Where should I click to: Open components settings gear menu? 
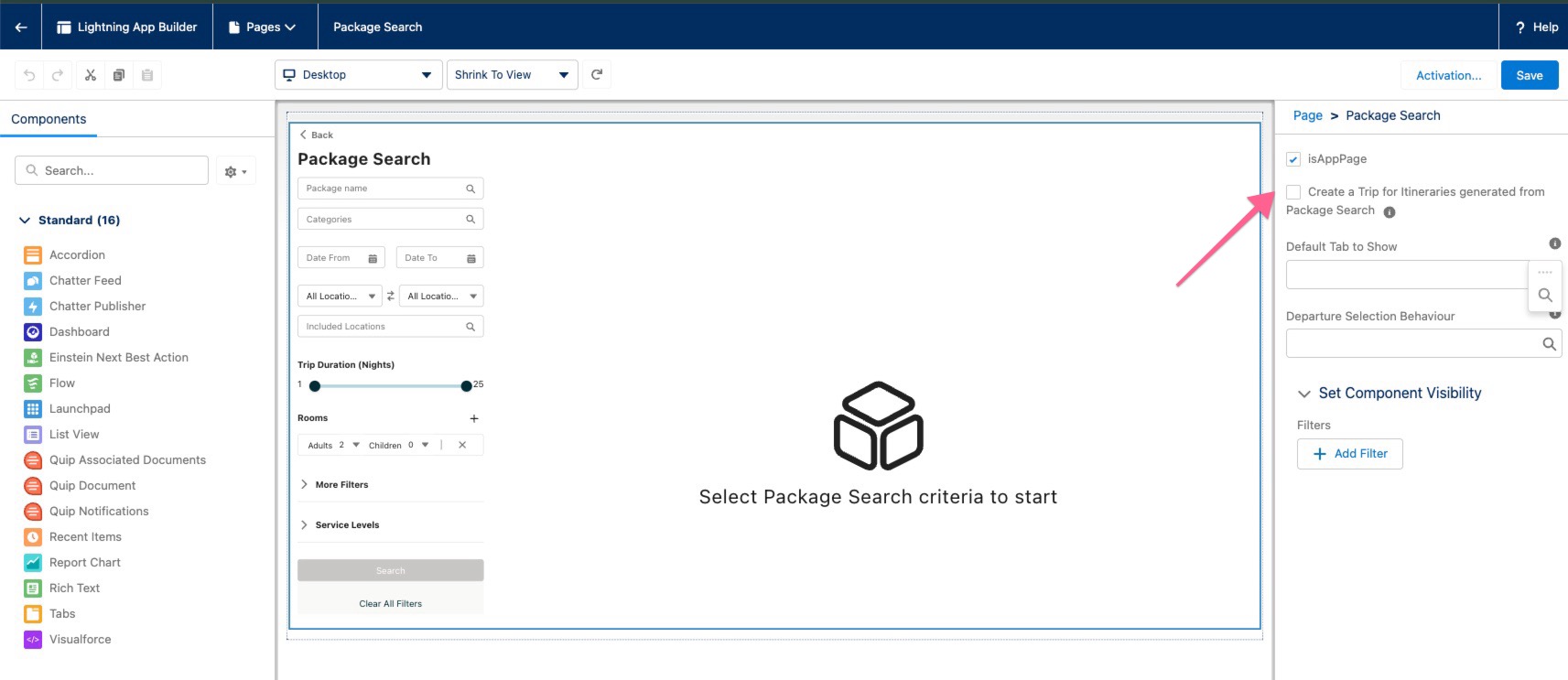[235, 171]
